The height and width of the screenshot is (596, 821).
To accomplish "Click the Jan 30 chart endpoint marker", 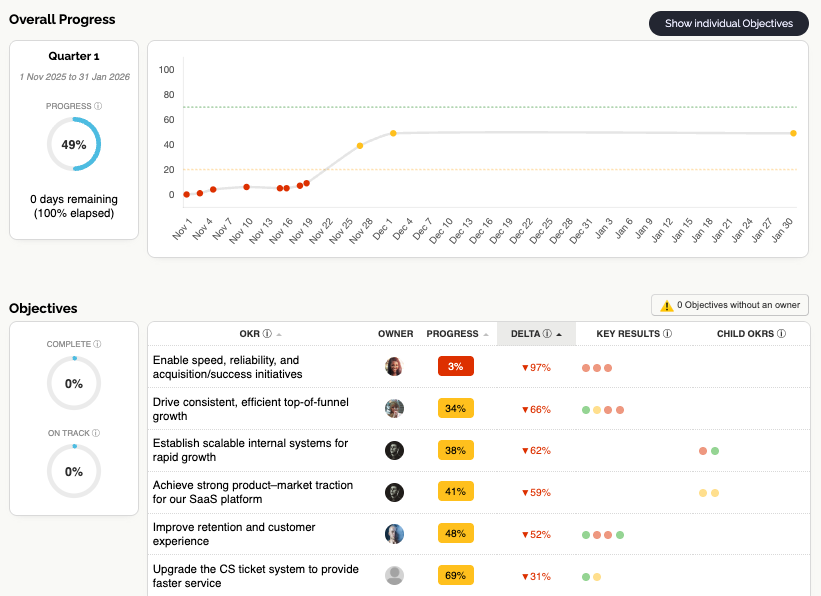I will pyautogui.click(x=793, y=131).
